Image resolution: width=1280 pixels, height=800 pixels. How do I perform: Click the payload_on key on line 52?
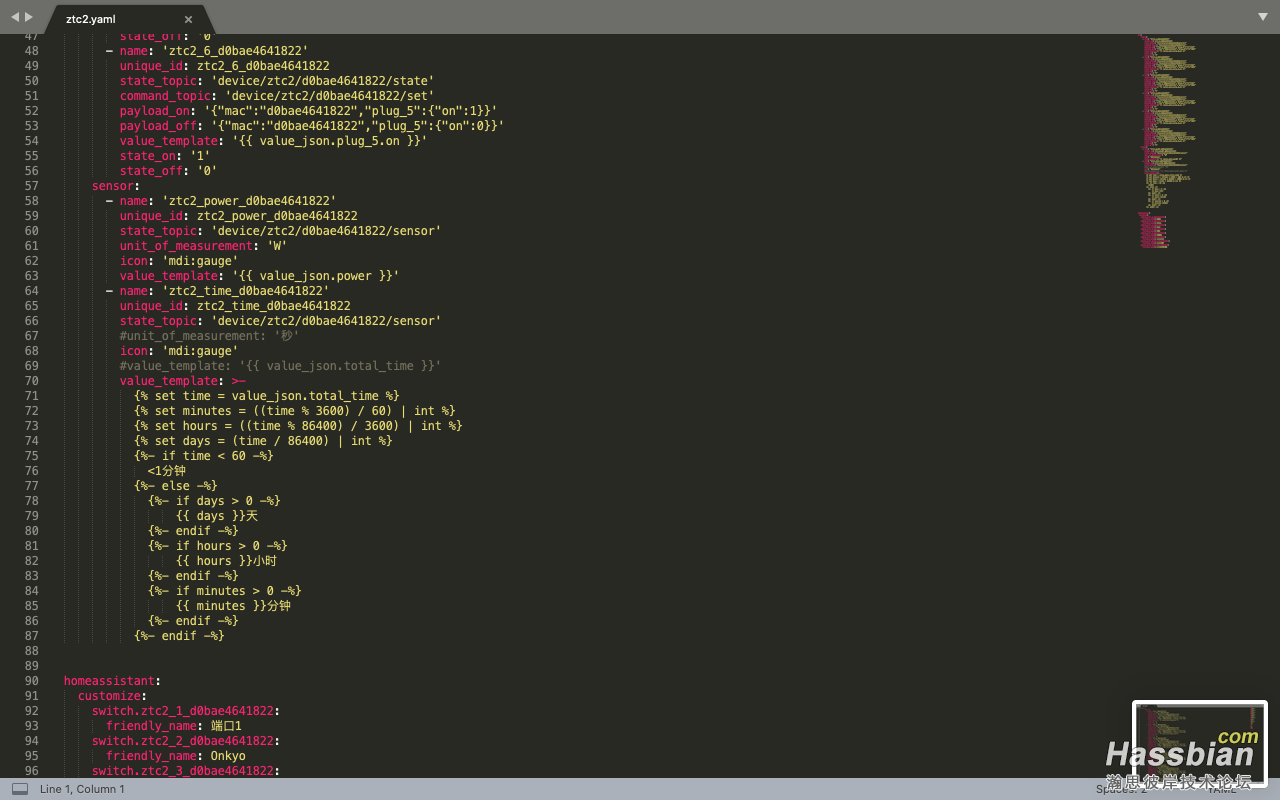click(x=158, y=111)
